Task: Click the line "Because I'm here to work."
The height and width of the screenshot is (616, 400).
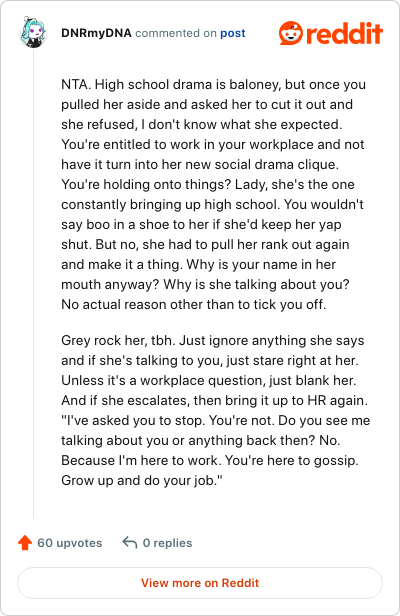Action: [x=141, y=460]
